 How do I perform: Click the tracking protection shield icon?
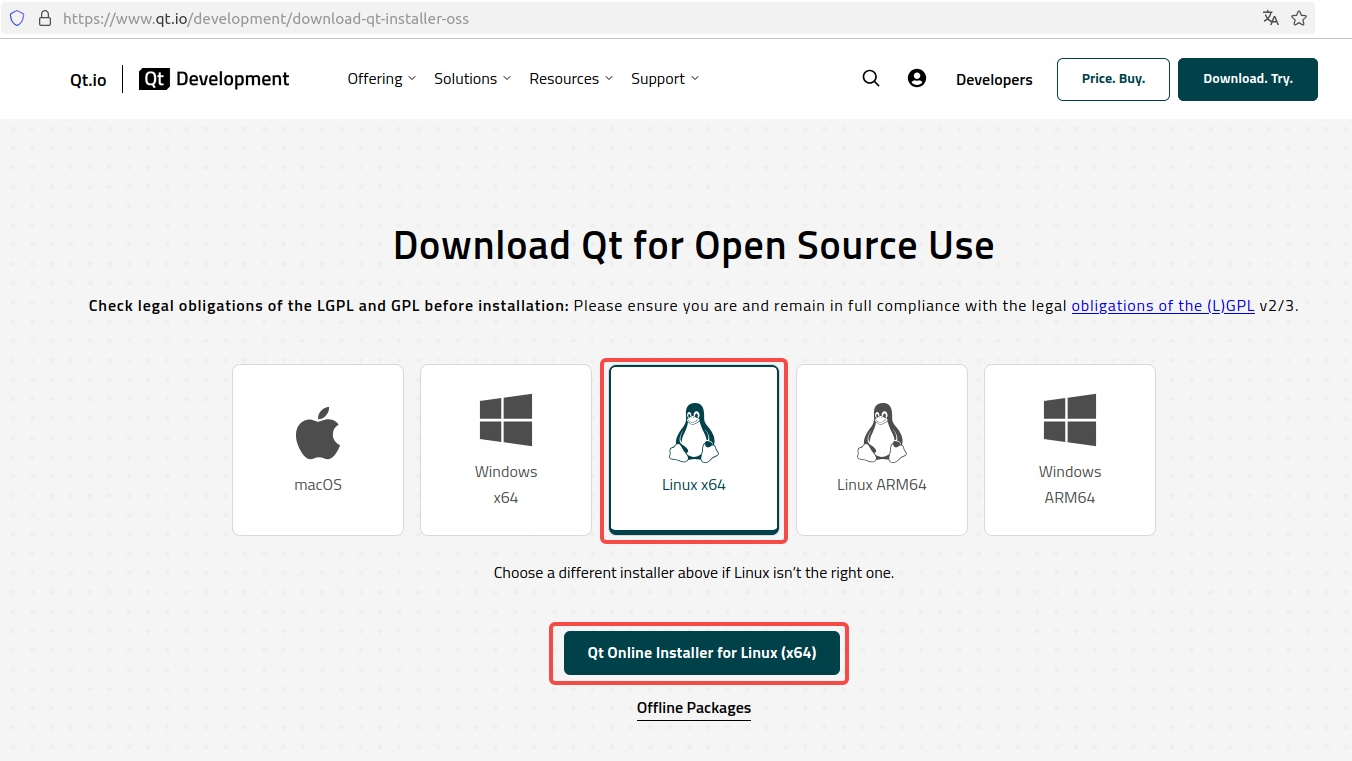(17, 17)
